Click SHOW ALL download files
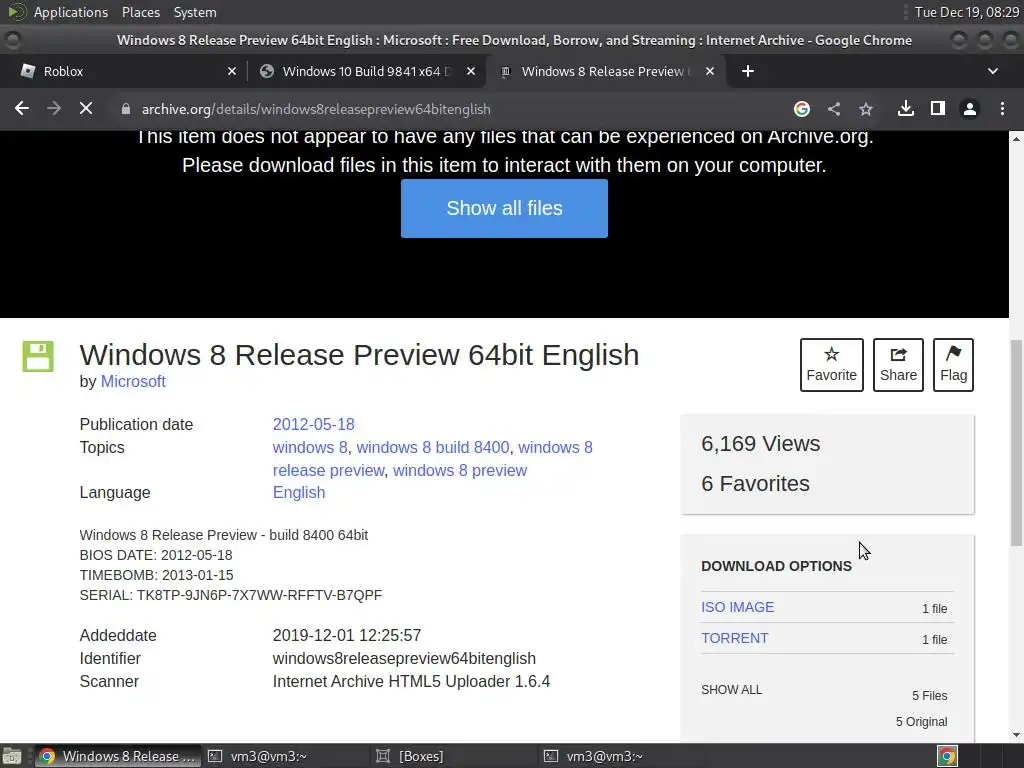This screenshot has height=768, width=1024. pyautogui.click(x=731, y=690)
